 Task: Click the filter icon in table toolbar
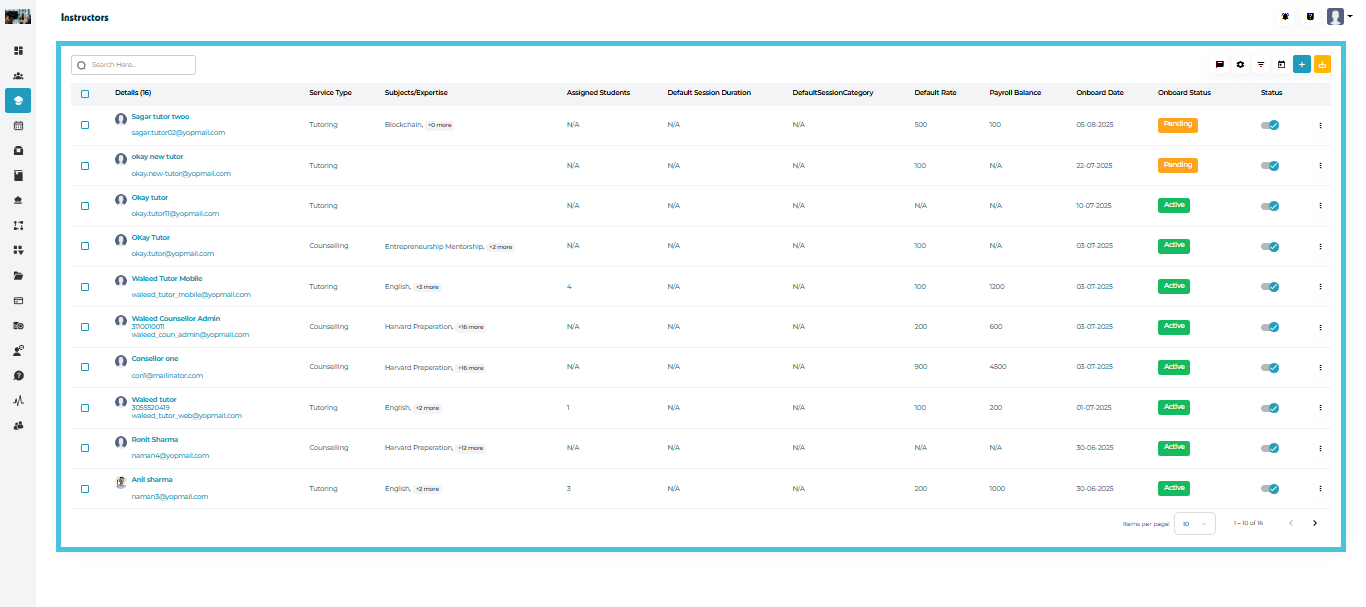1260,64
